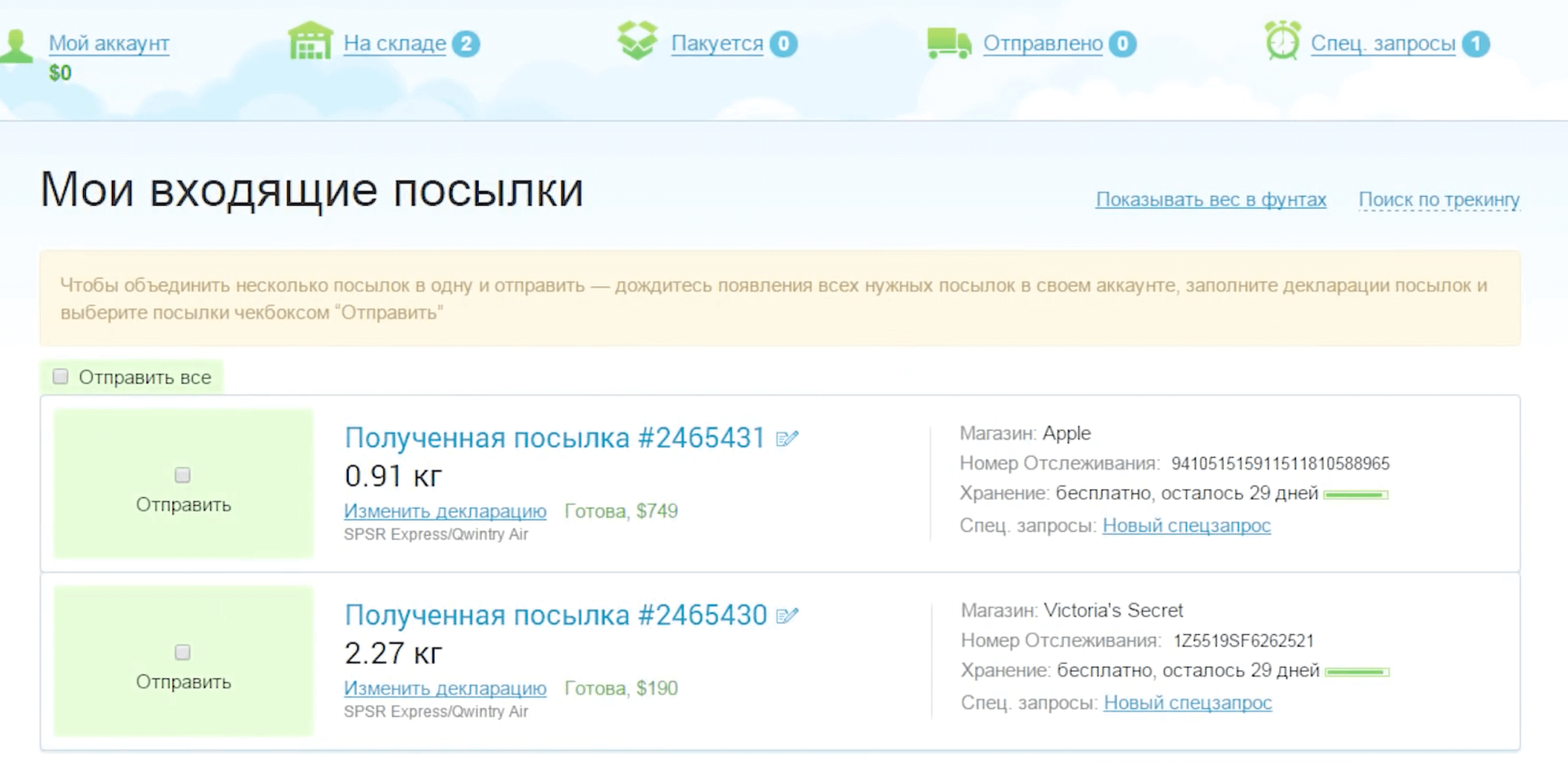Click the $0 account balance

pos(59,71)
